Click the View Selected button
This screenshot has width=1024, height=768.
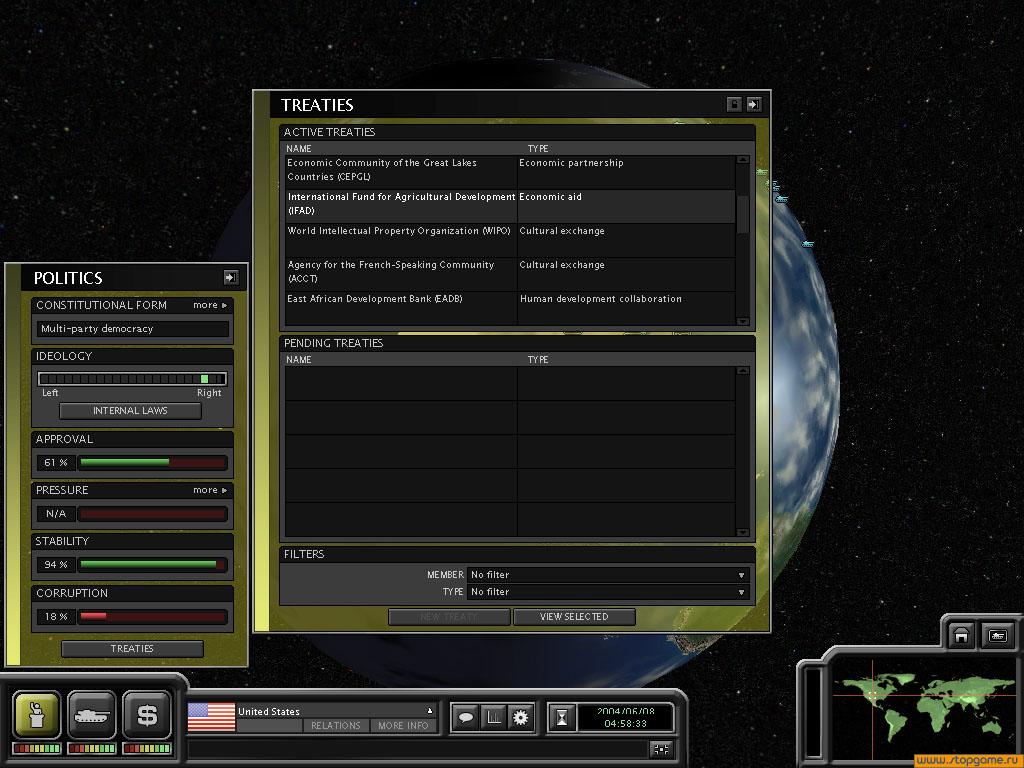574,617
